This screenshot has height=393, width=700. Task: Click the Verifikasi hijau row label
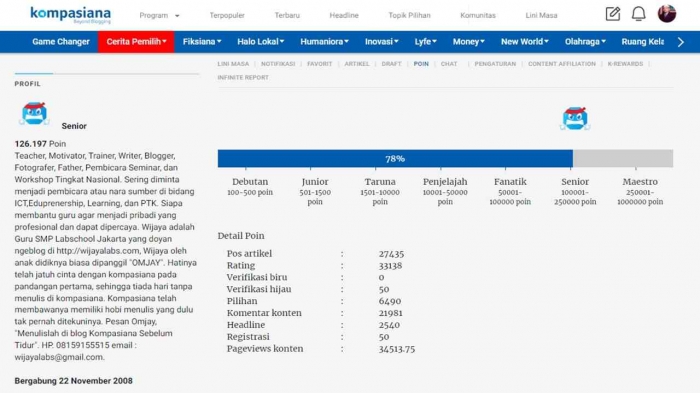tap(259, 289)
